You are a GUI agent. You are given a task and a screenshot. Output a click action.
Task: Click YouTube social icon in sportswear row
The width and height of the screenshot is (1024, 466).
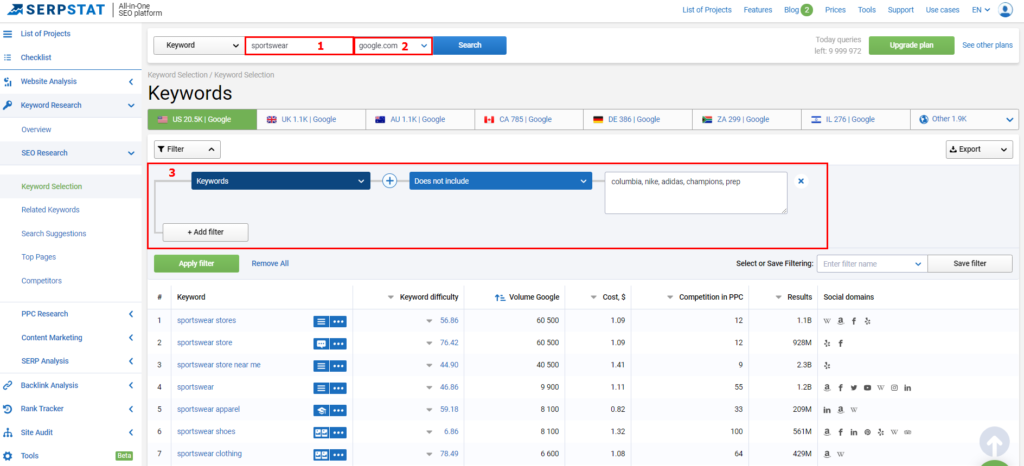pyautogui.click(x=867, y=388)
